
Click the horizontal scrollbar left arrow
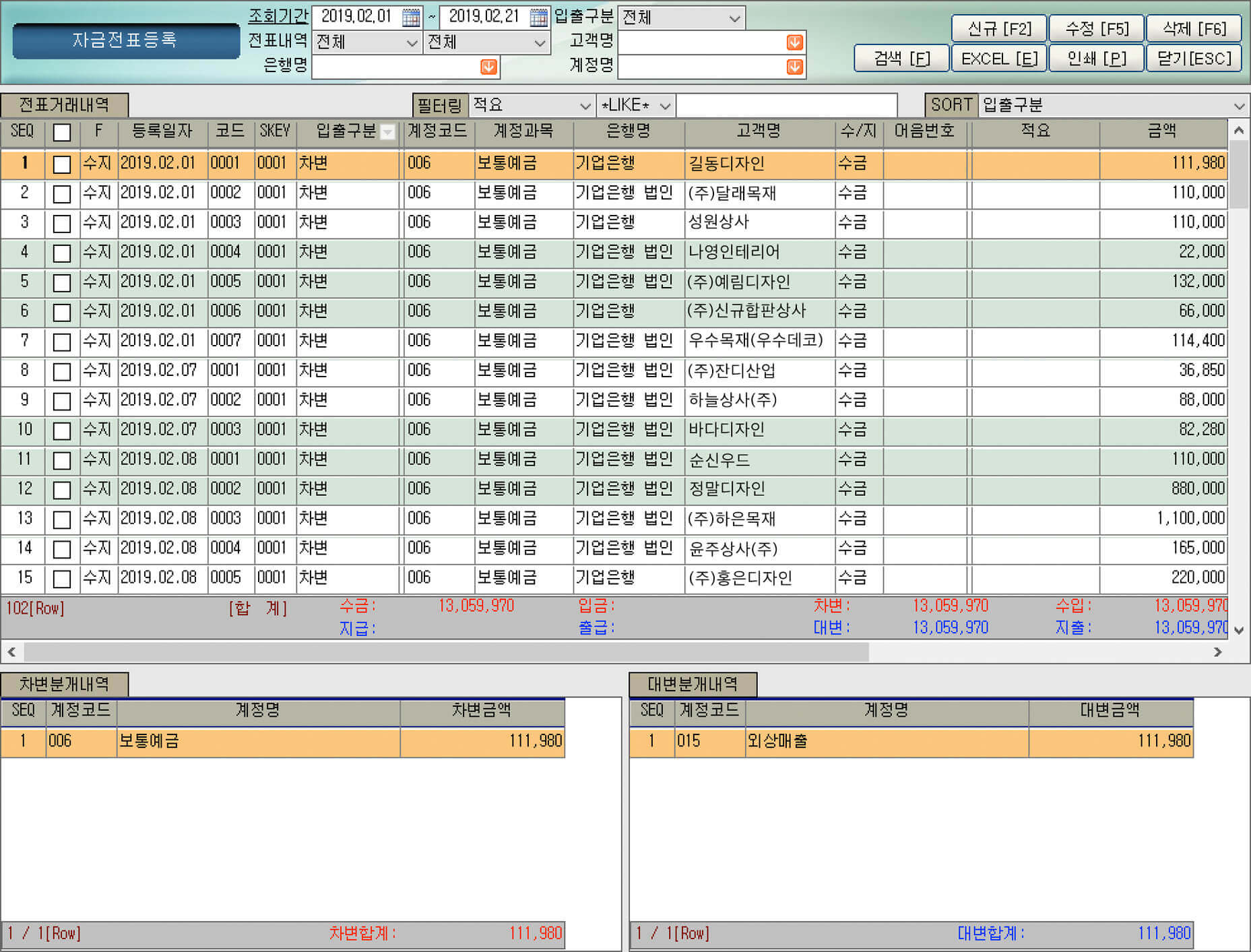(x=11, y=652)
